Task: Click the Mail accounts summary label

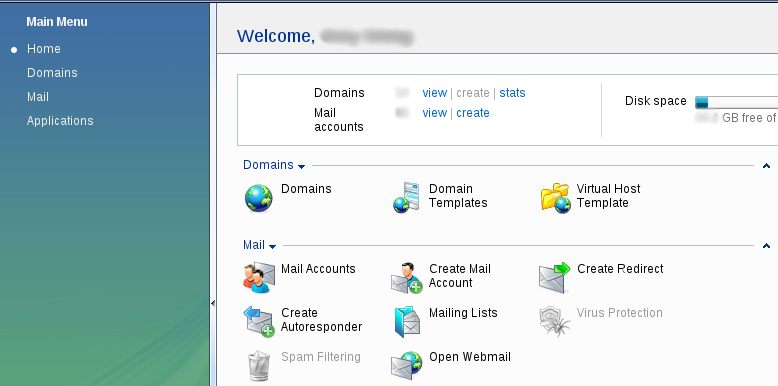Action: (338, 120)
